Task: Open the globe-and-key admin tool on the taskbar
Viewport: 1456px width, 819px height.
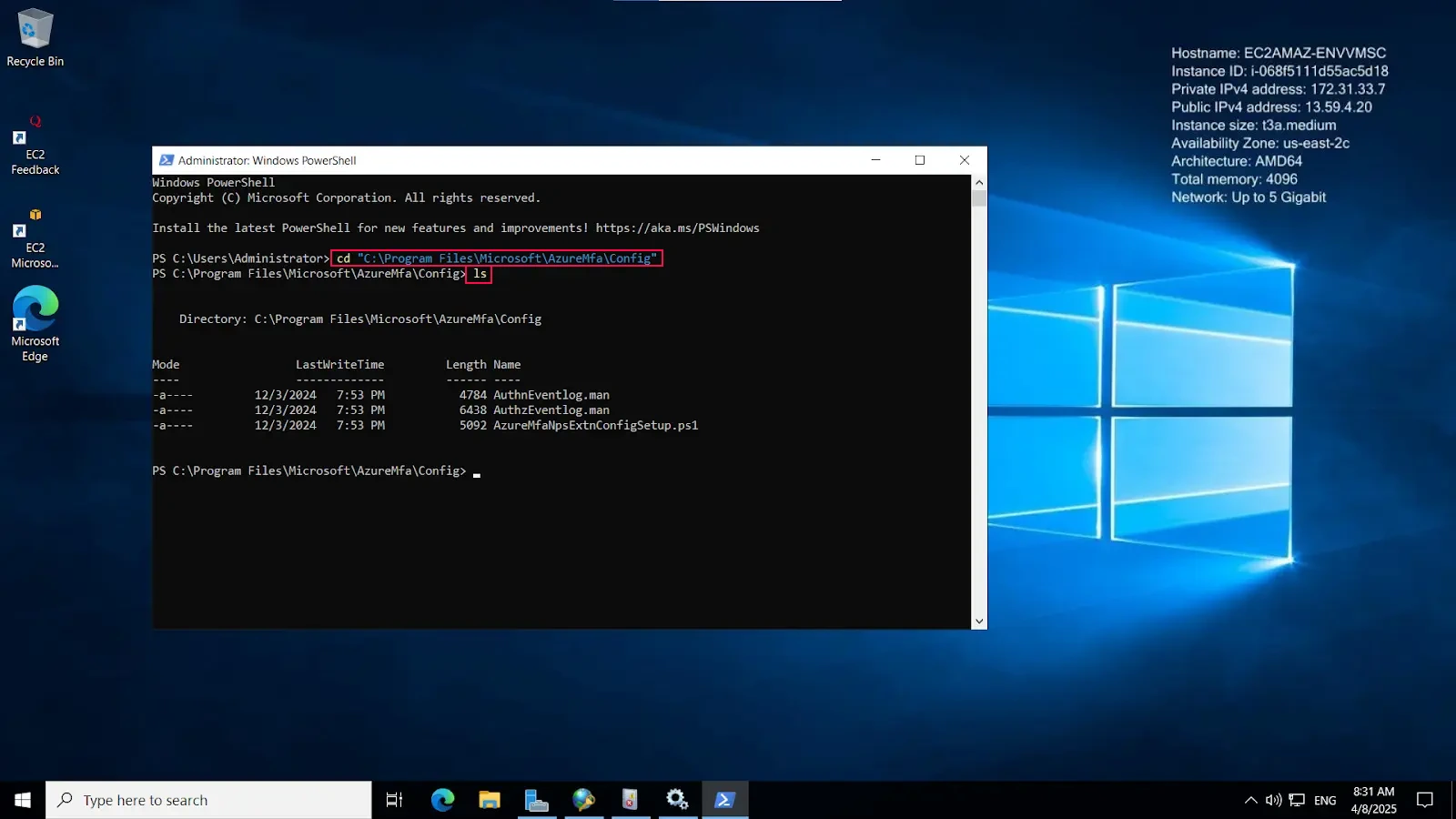Action: 583,800
